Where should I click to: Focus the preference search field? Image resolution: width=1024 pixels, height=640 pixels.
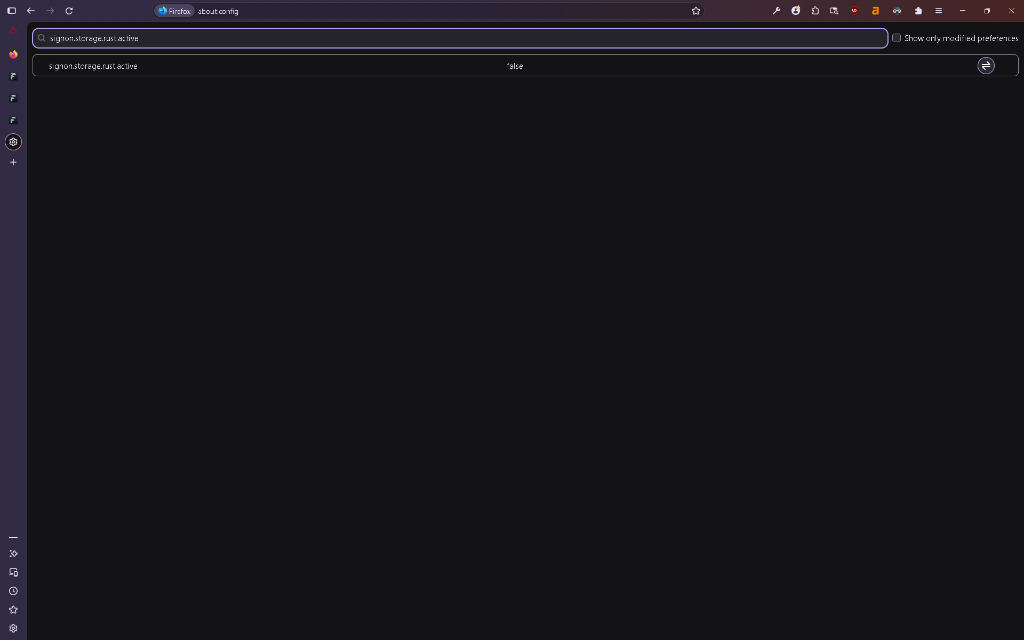pyautogui.click(x=460, y=38)
